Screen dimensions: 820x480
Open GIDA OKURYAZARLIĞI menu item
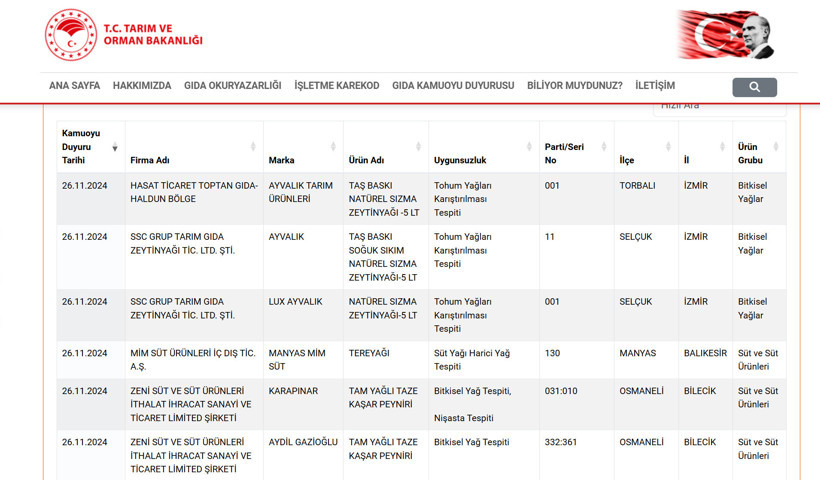(233, 86)
